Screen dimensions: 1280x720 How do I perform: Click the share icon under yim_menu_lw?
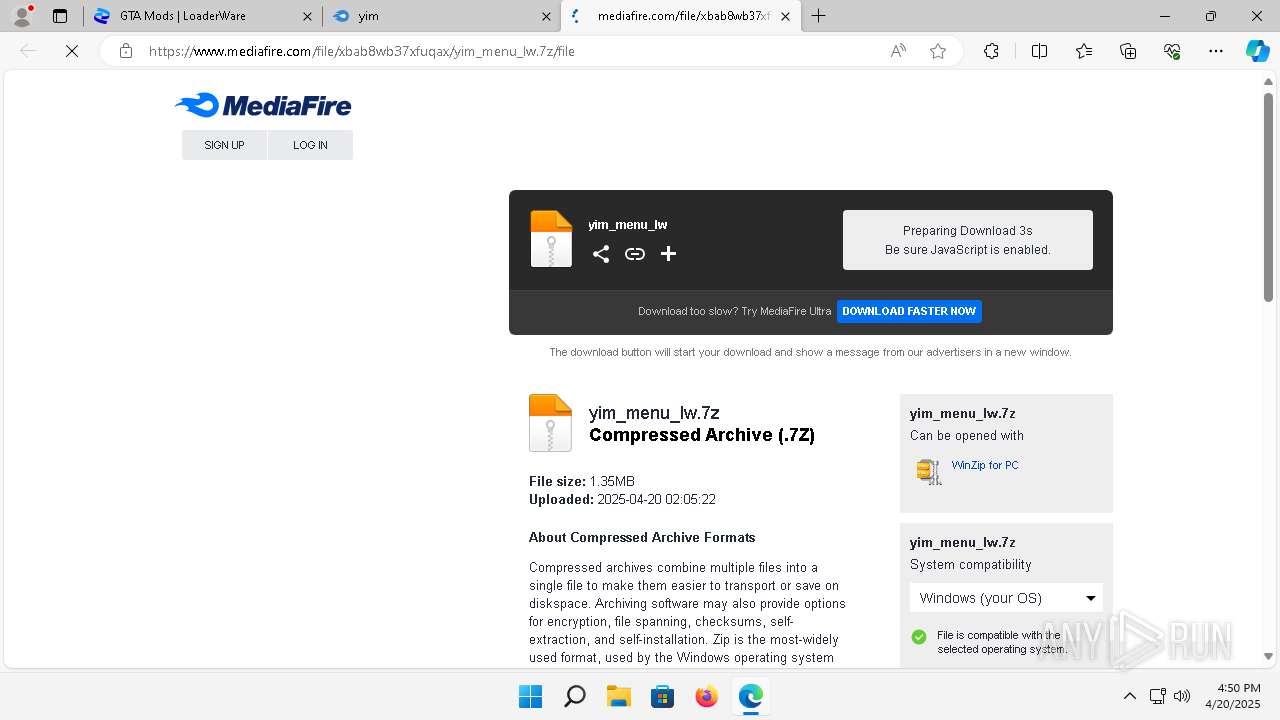click(x=600, y=254)
